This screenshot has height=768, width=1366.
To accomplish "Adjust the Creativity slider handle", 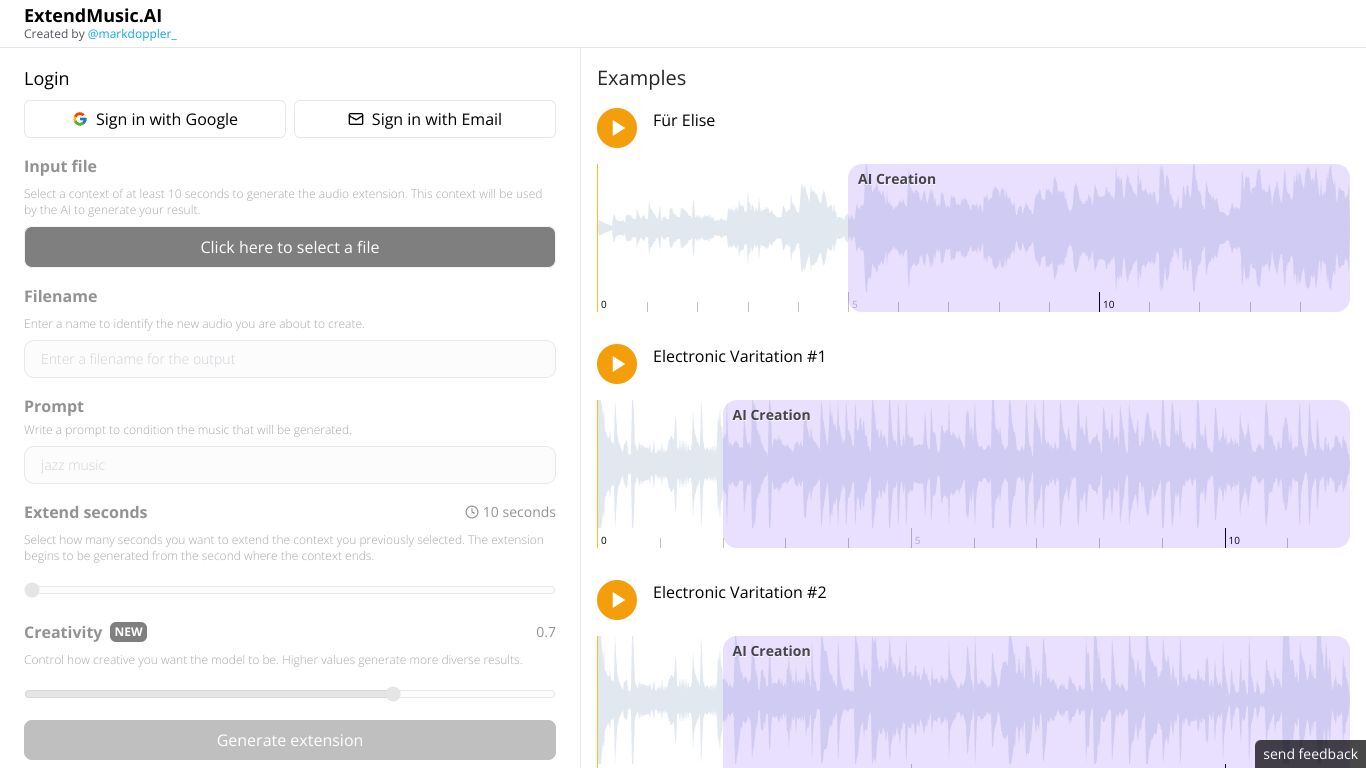I will 394,694.
